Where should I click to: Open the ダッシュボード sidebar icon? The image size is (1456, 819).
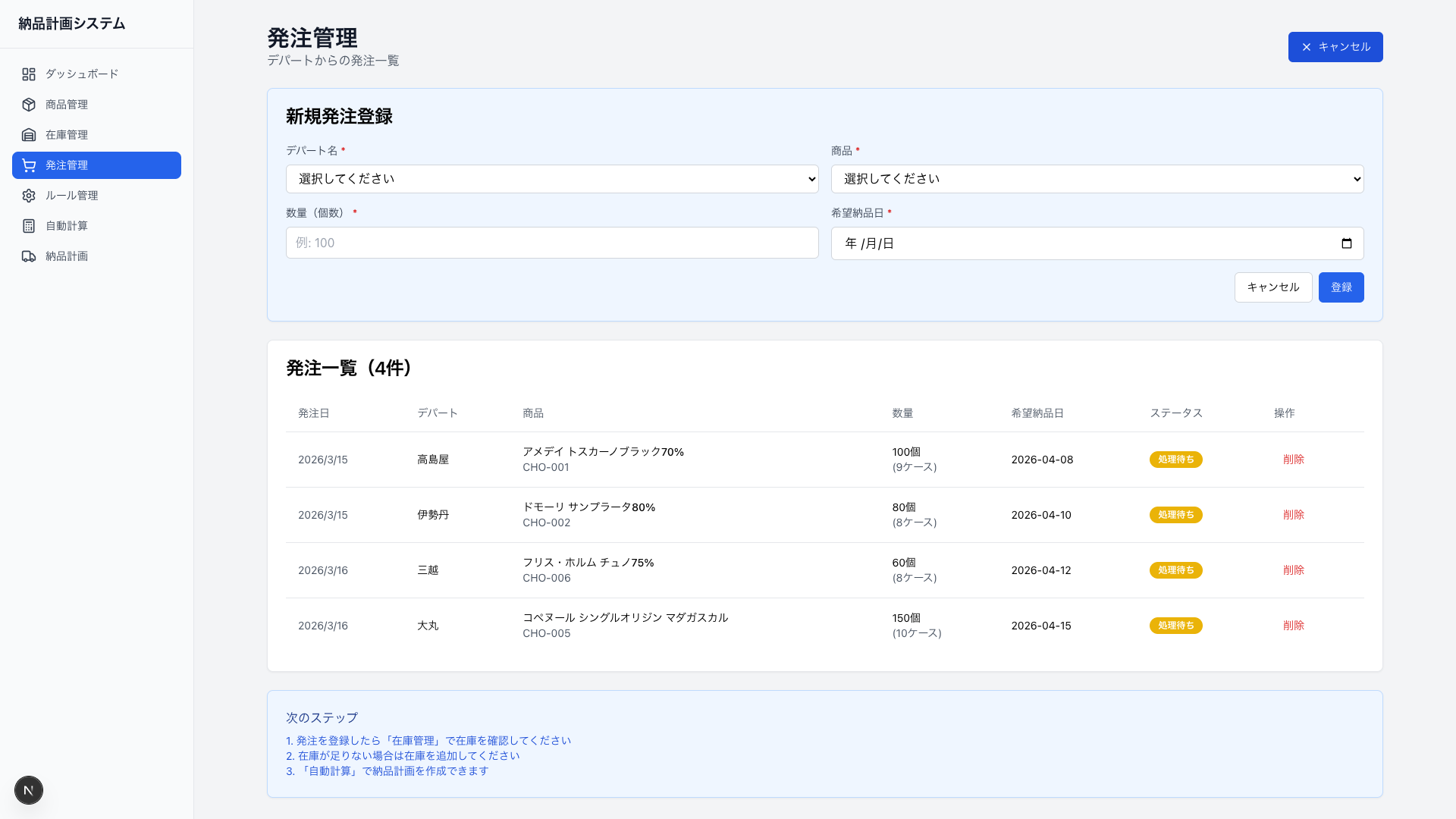point(29,74)
